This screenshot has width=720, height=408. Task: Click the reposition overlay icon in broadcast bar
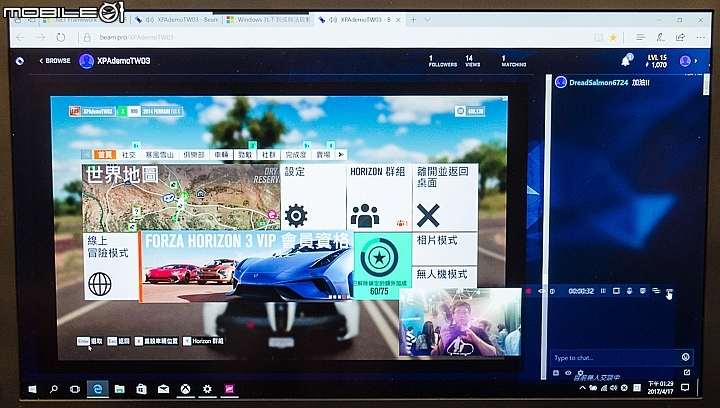656,291
